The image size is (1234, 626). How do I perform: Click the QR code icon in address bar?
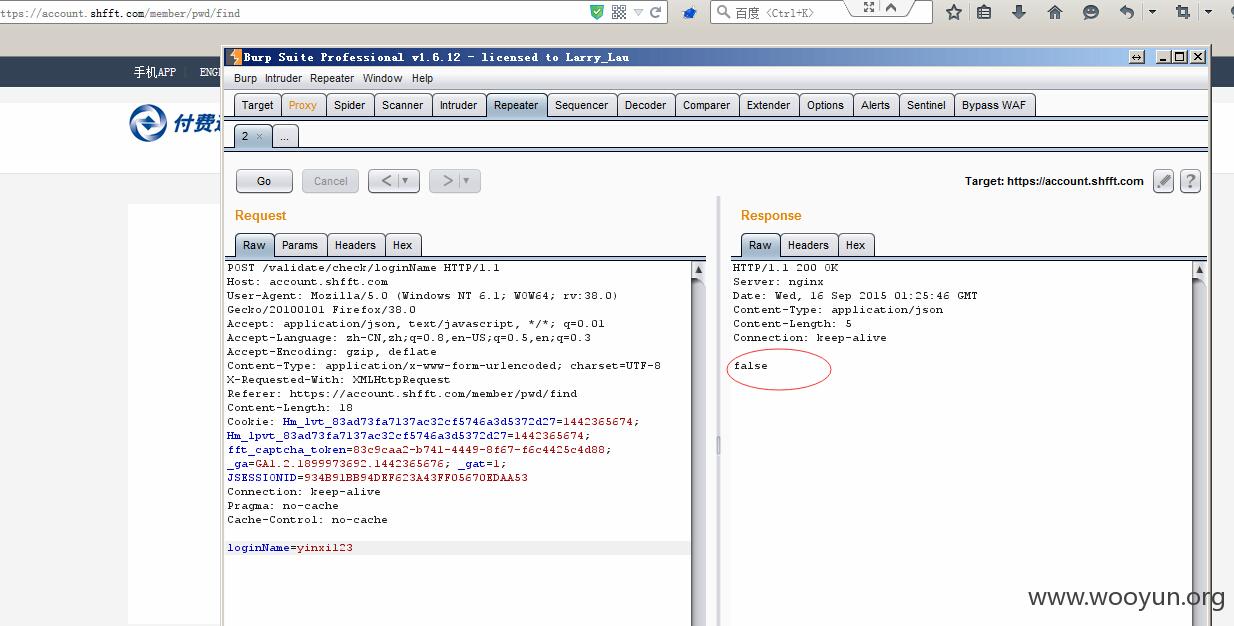coord(618,12)
